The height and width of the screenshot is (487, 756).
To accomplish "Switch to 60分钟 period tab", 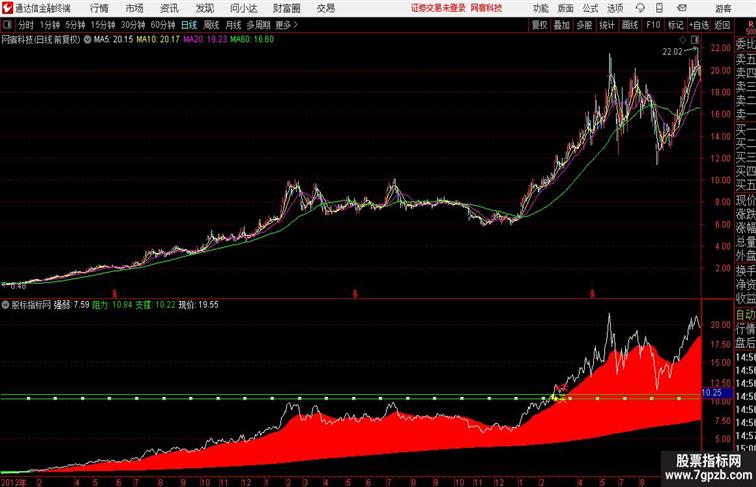I will tap(162, 25).
